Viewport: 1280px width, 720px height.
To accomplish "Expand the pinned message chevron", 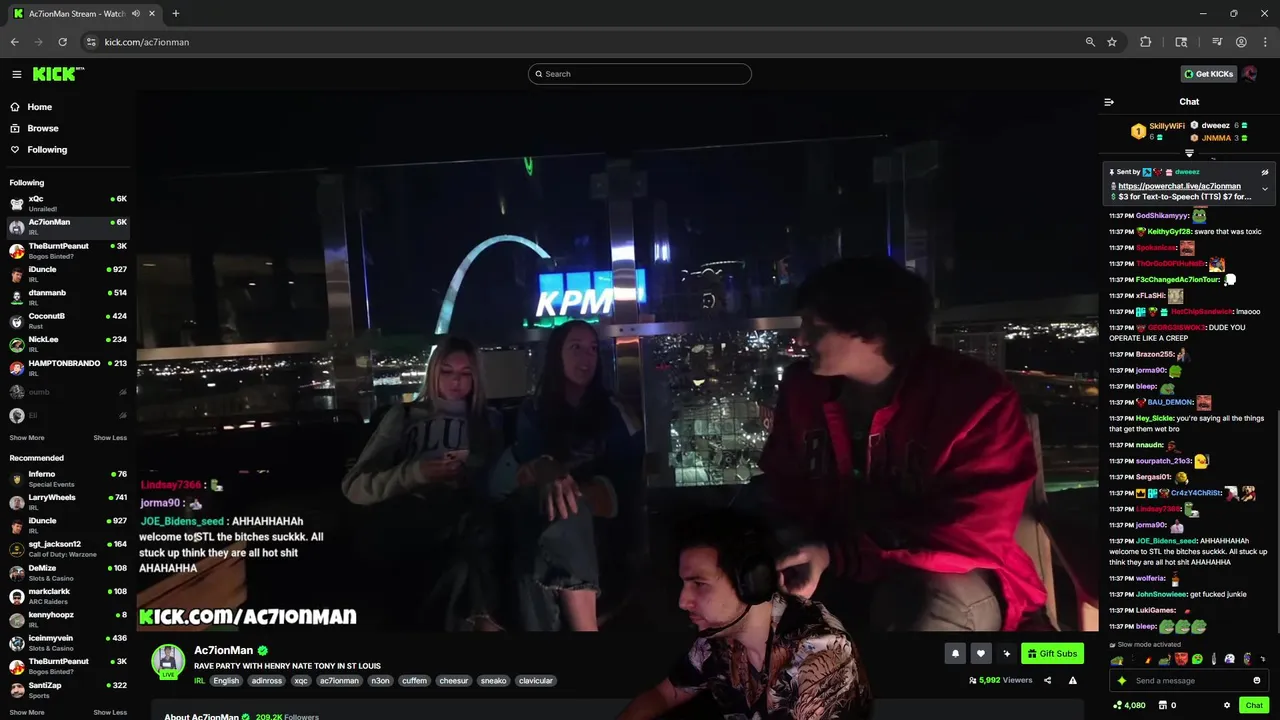I will coord(1264,188).
